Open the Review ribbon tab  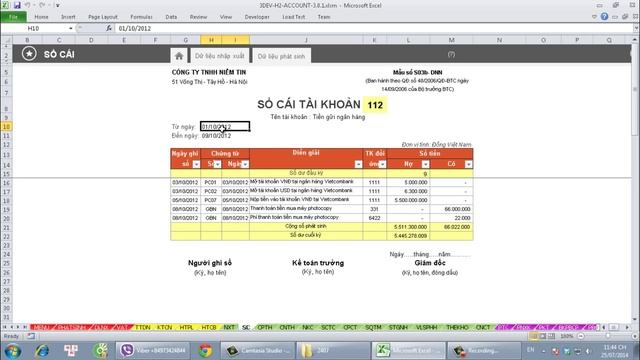pos(198,17)
